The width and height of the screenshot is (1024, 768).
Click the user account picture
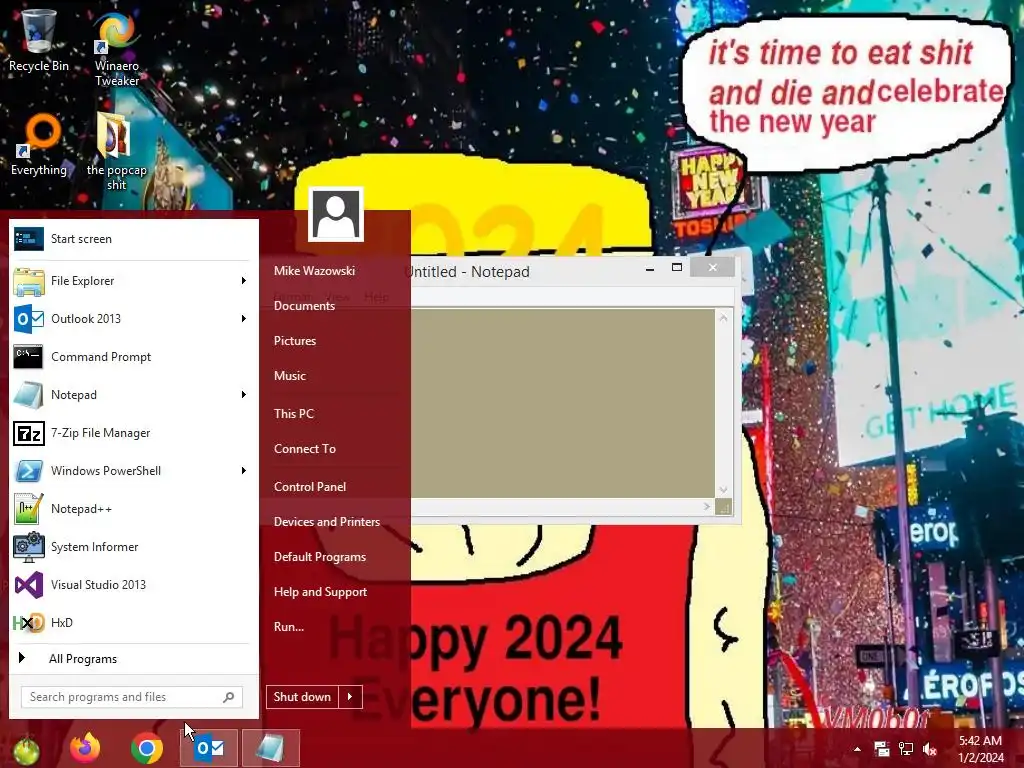336,214
